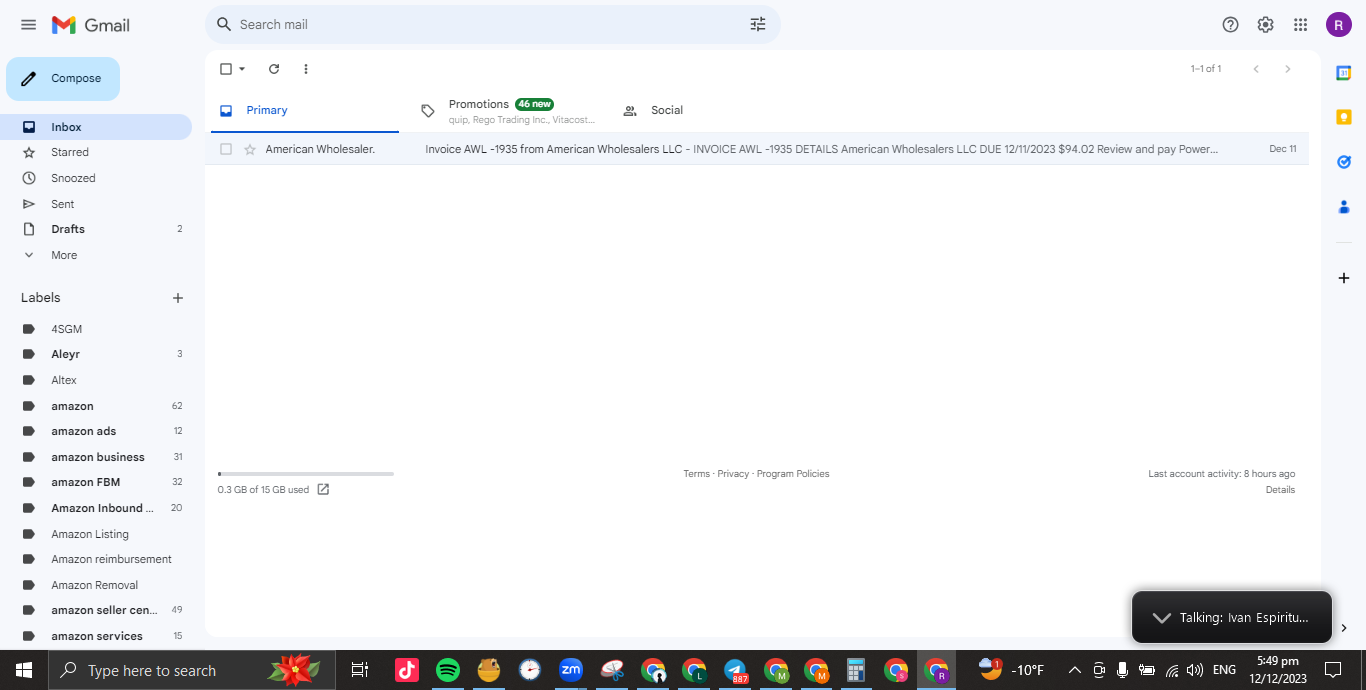Open the 4SGM label
This screenshot has width=1366, height=690.
[96, 329]
